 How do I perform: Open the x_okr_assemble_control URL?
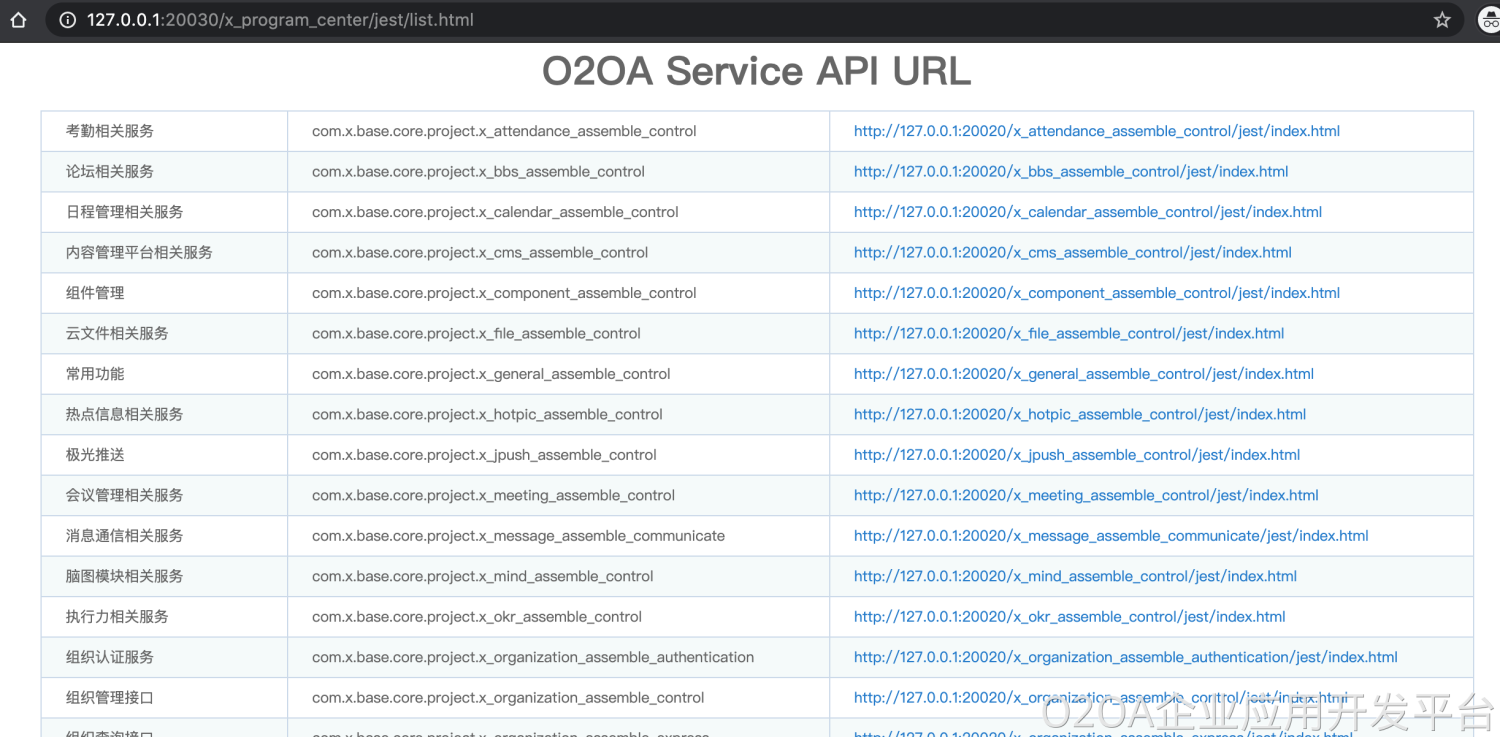pos(1069,617)
